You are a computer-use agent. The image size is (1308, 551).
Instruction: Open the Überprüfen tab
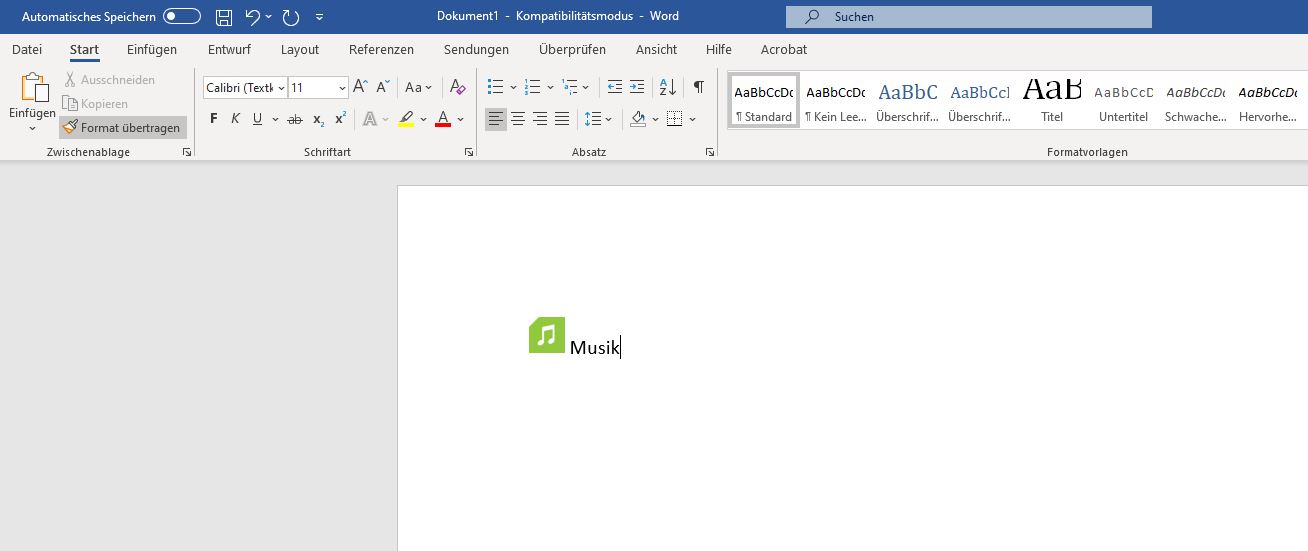(x=572, y=49)
